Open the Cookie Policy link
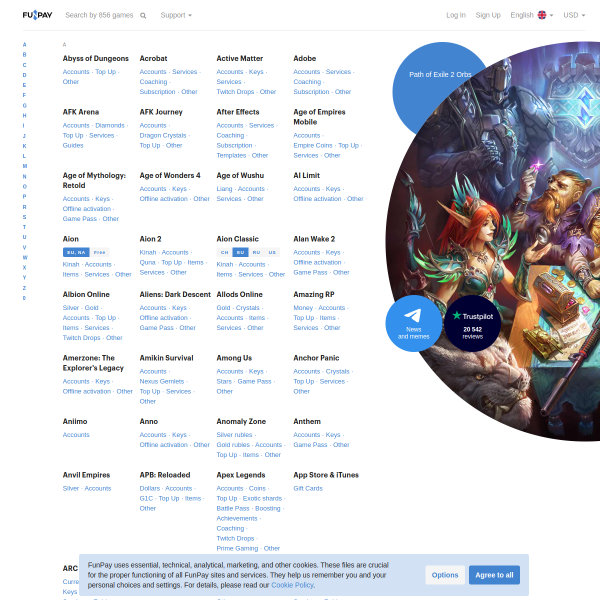This screenshot has height=600, width=600. 292,585
